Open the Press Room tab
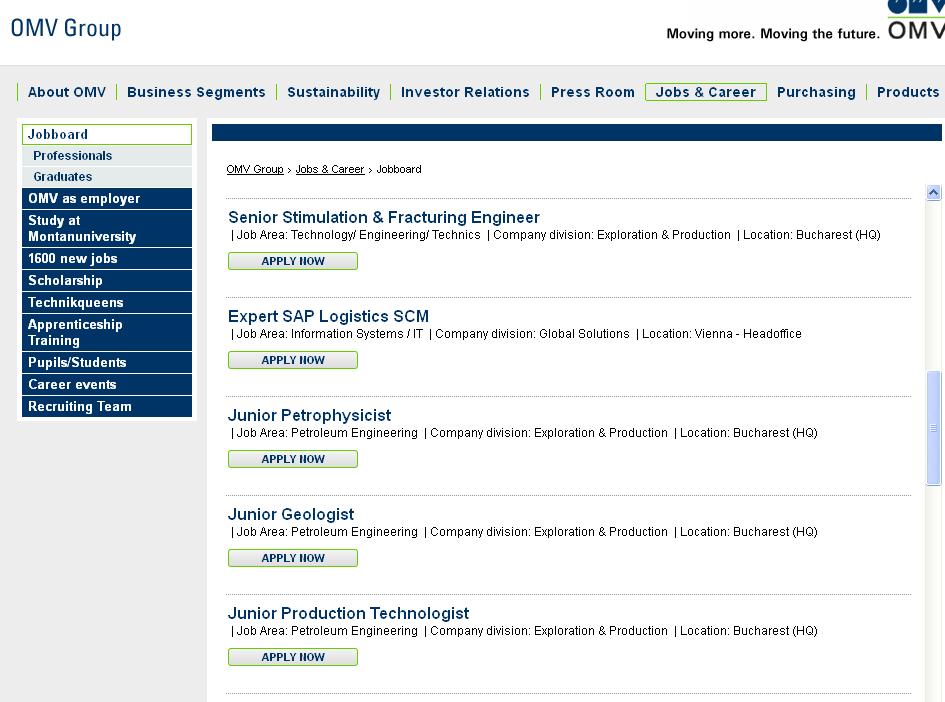This screenshot has width=945, height=702. click(592, 92)
